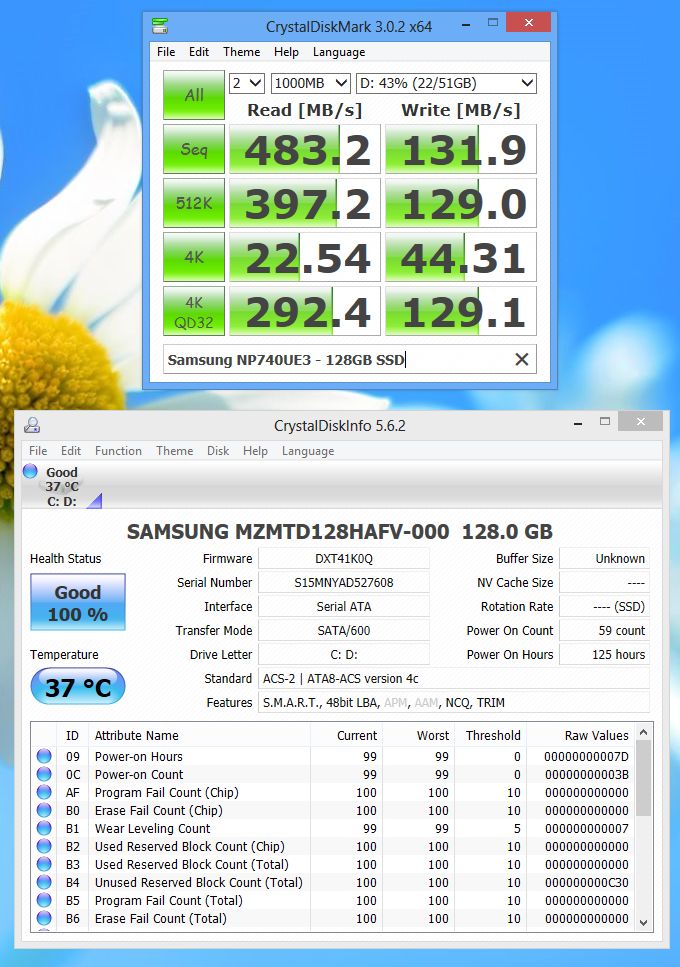The width and height of the screenshot is (680, 967).
Task: Click the Power On Count value 59 count
Action: [604, 630]
